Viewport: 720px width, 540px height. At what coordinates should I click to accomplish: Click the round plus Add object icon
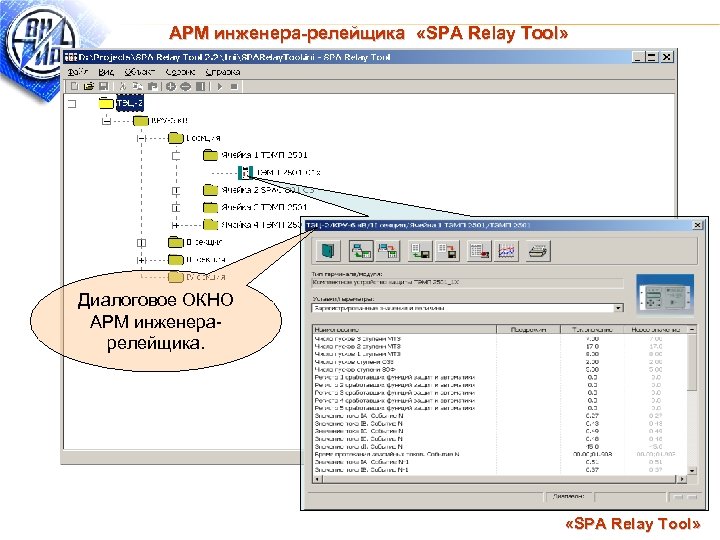[x=171, y=86]
